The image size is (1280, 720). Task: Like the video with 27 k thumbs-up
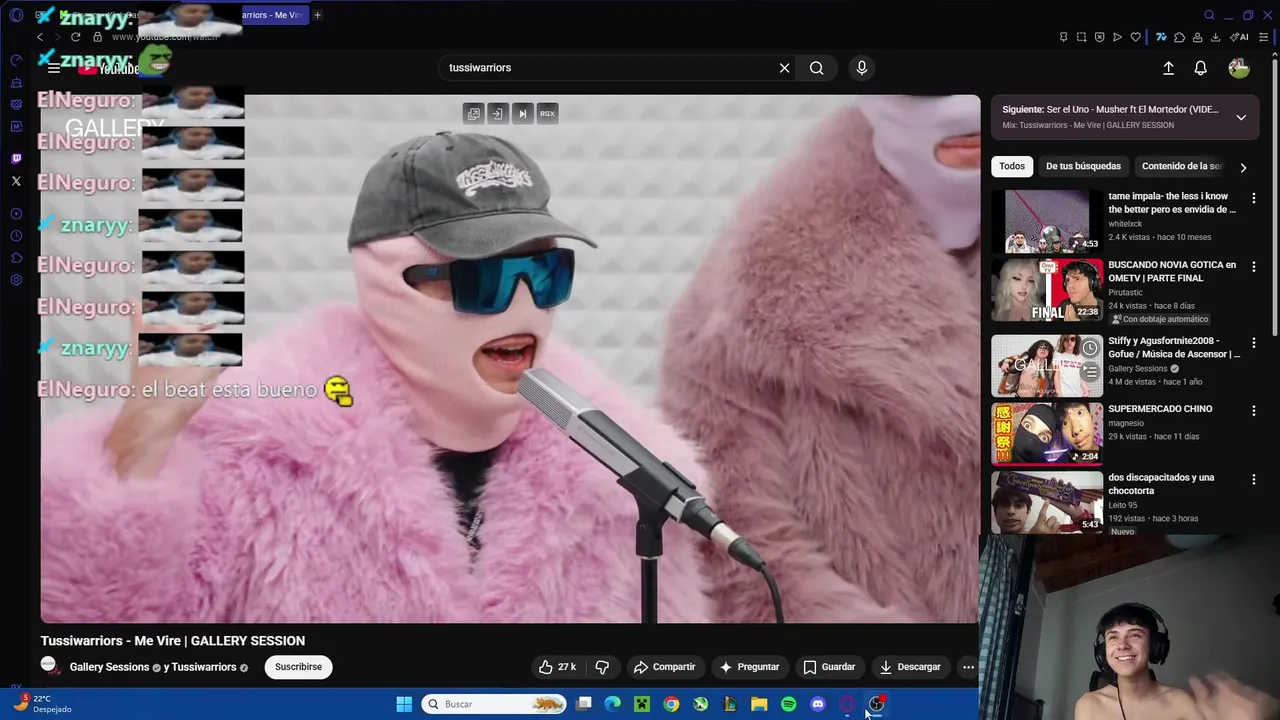(557, 667)
